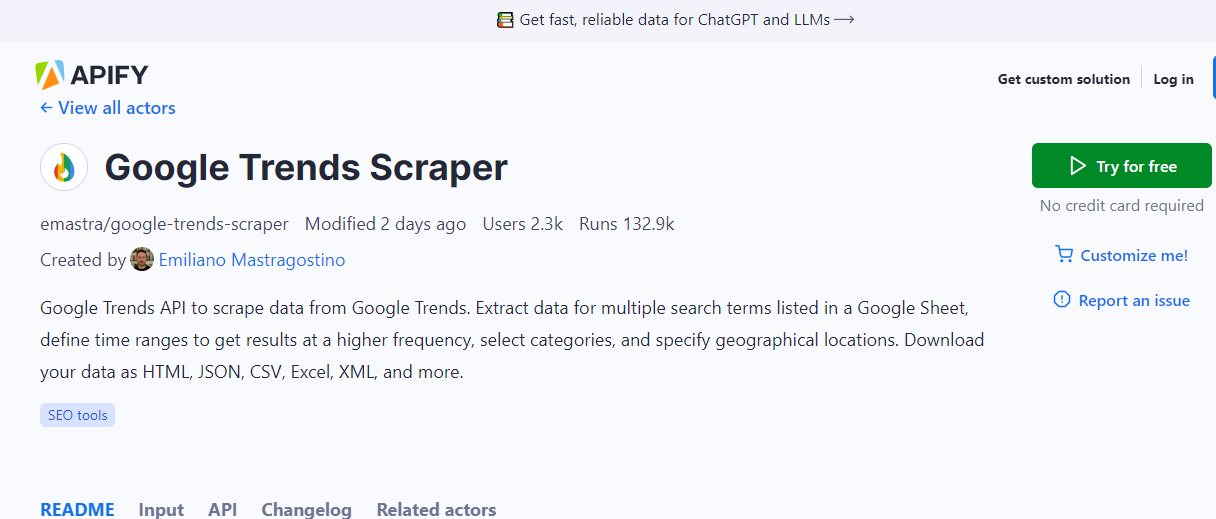1216x519 pixels.
Task: Click the exclamation icon beside Report an issue
Action: [x=1062, y=300]
